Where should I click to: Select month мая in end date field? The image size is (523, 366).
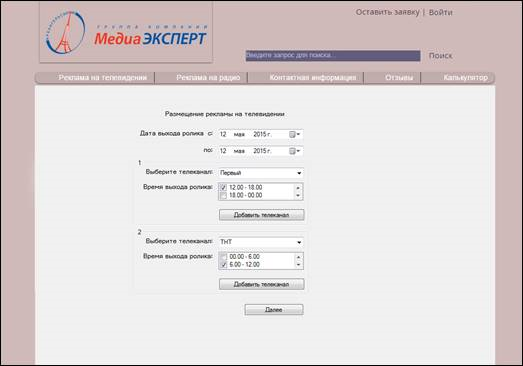[239, 151]
